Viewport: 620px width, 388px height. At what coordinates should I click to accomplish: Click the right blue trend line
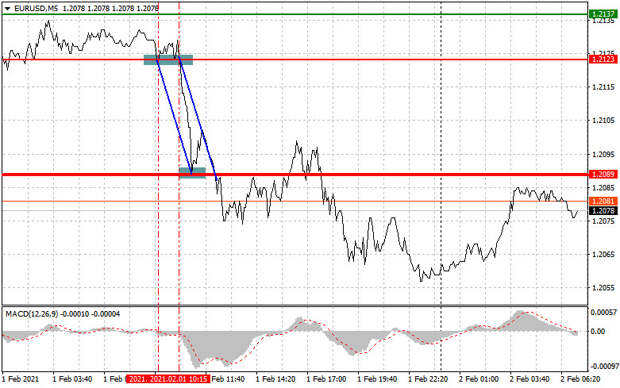(x=198, y=118)
